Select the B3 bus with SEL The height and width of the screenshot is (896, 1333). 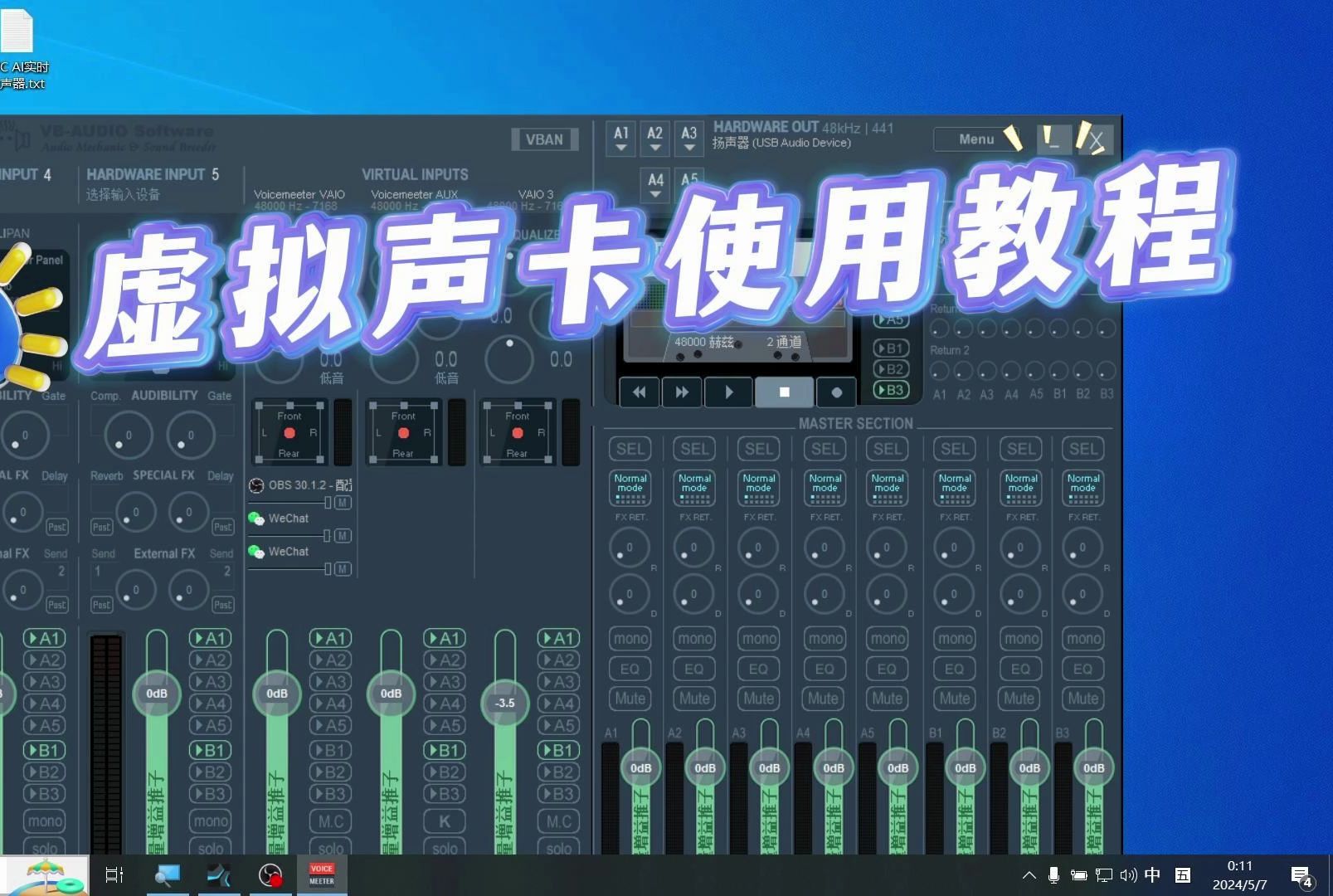tap(1082, 449)
